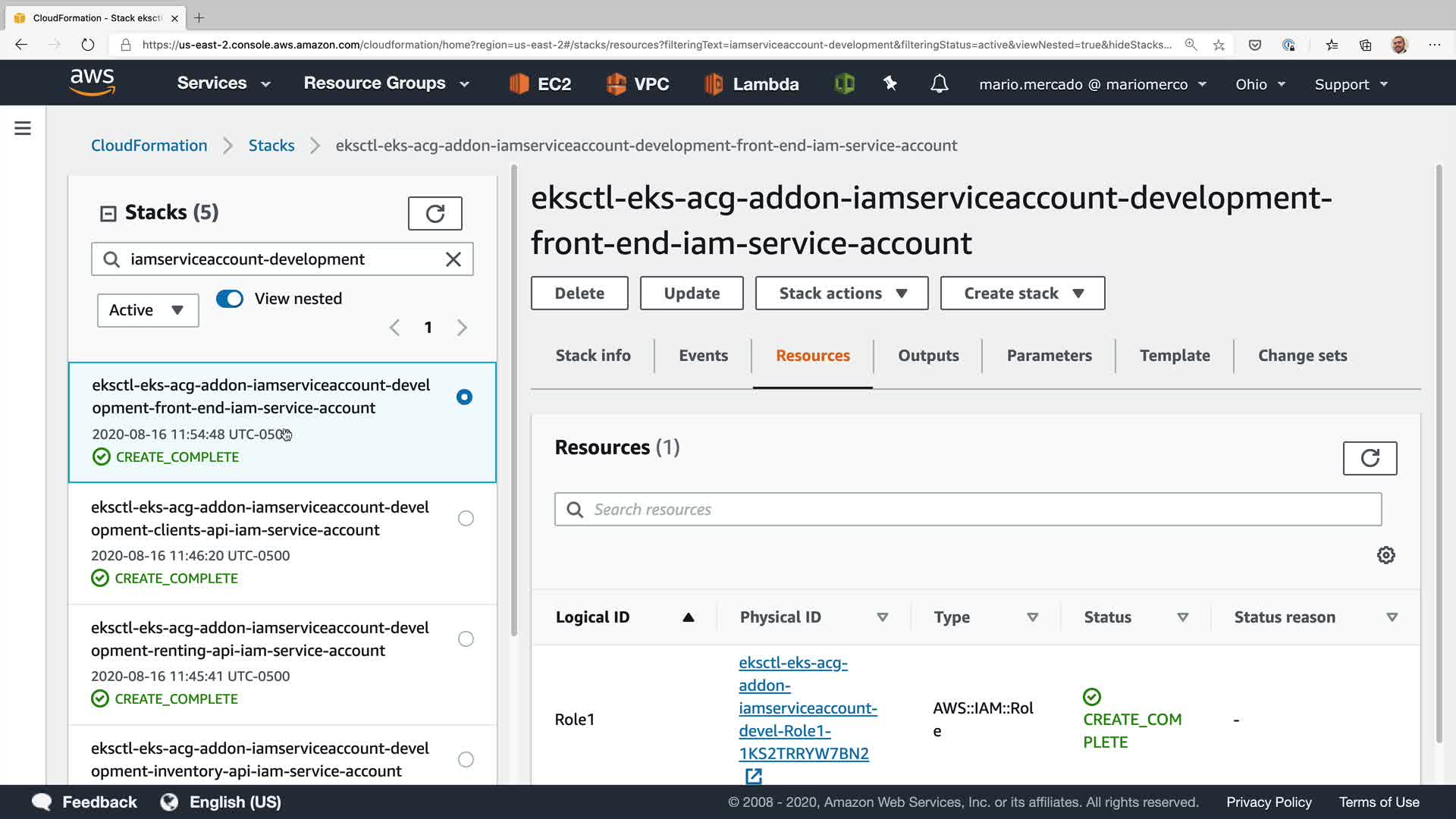
Task: Switch to the Template tab
Action: (x=1174, y=356)
